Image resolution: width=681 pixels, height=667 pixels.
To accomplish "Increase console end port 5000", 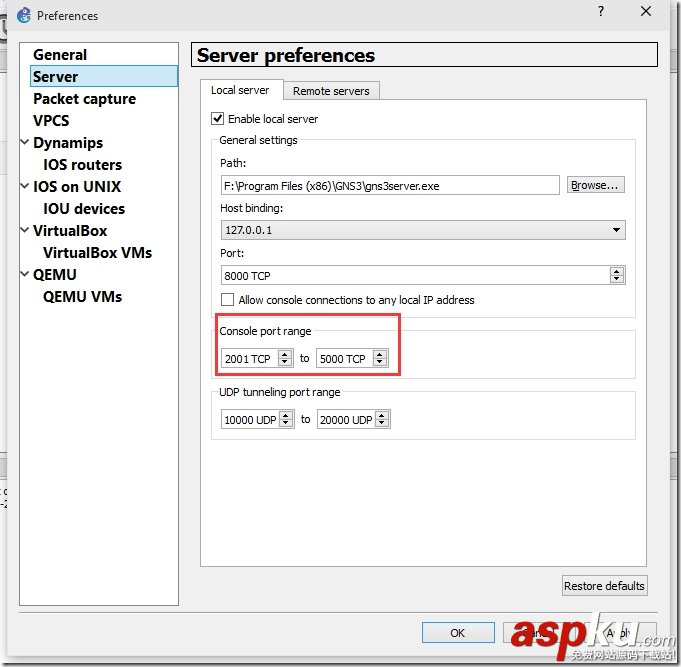I will pos(380,354).
